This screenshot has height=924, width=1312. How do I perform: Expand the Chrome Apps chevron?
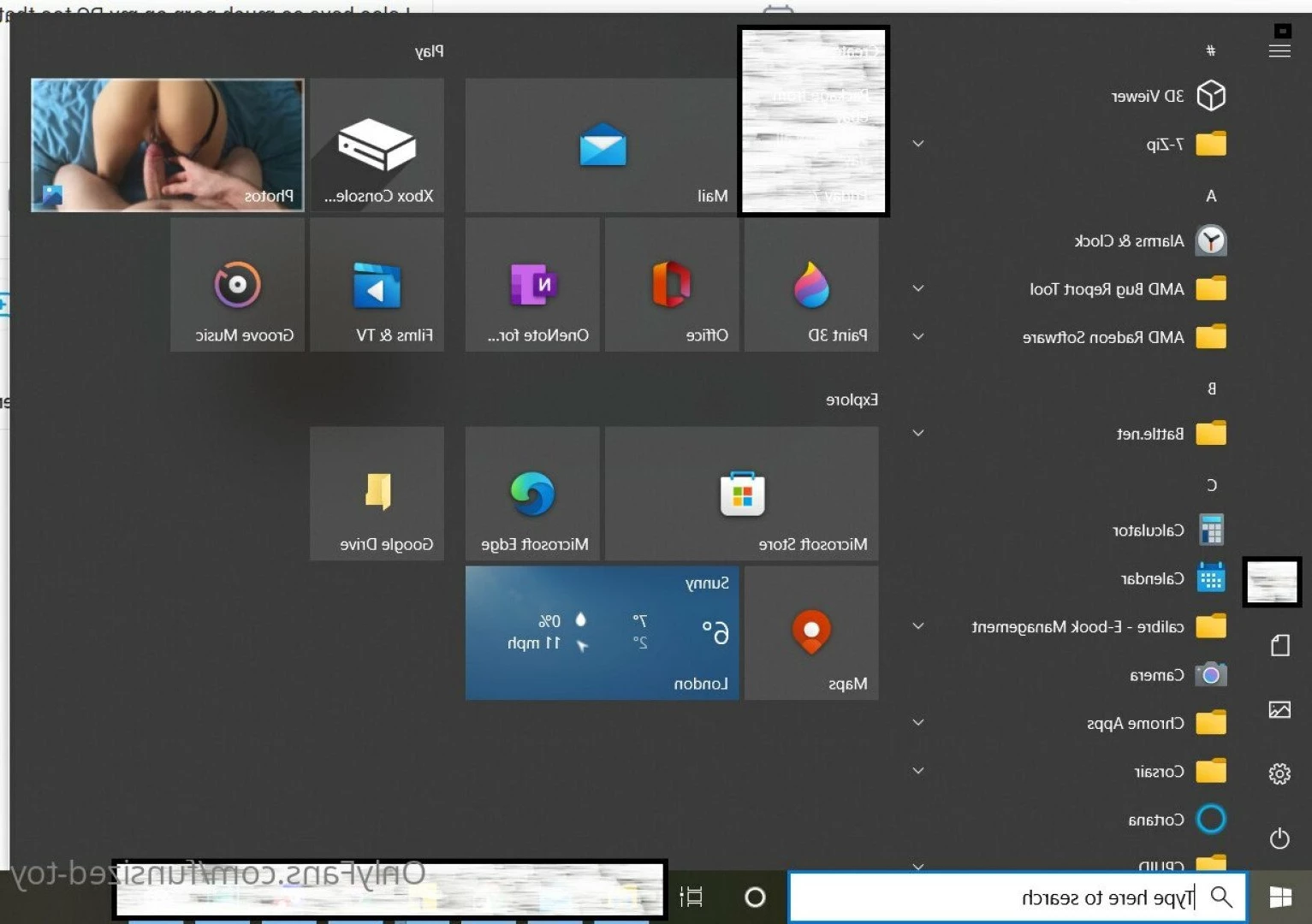click(x=918, y=723)
